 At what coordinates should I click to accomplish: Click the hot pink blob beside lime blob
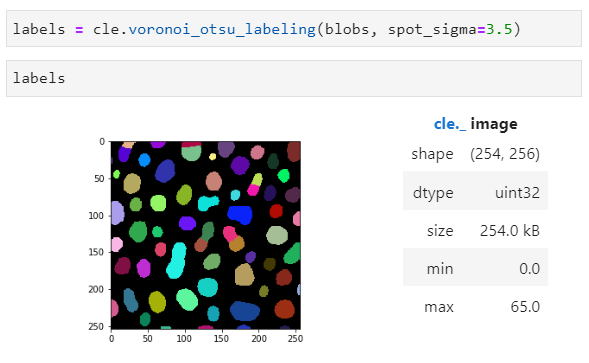tap(253, 190)
